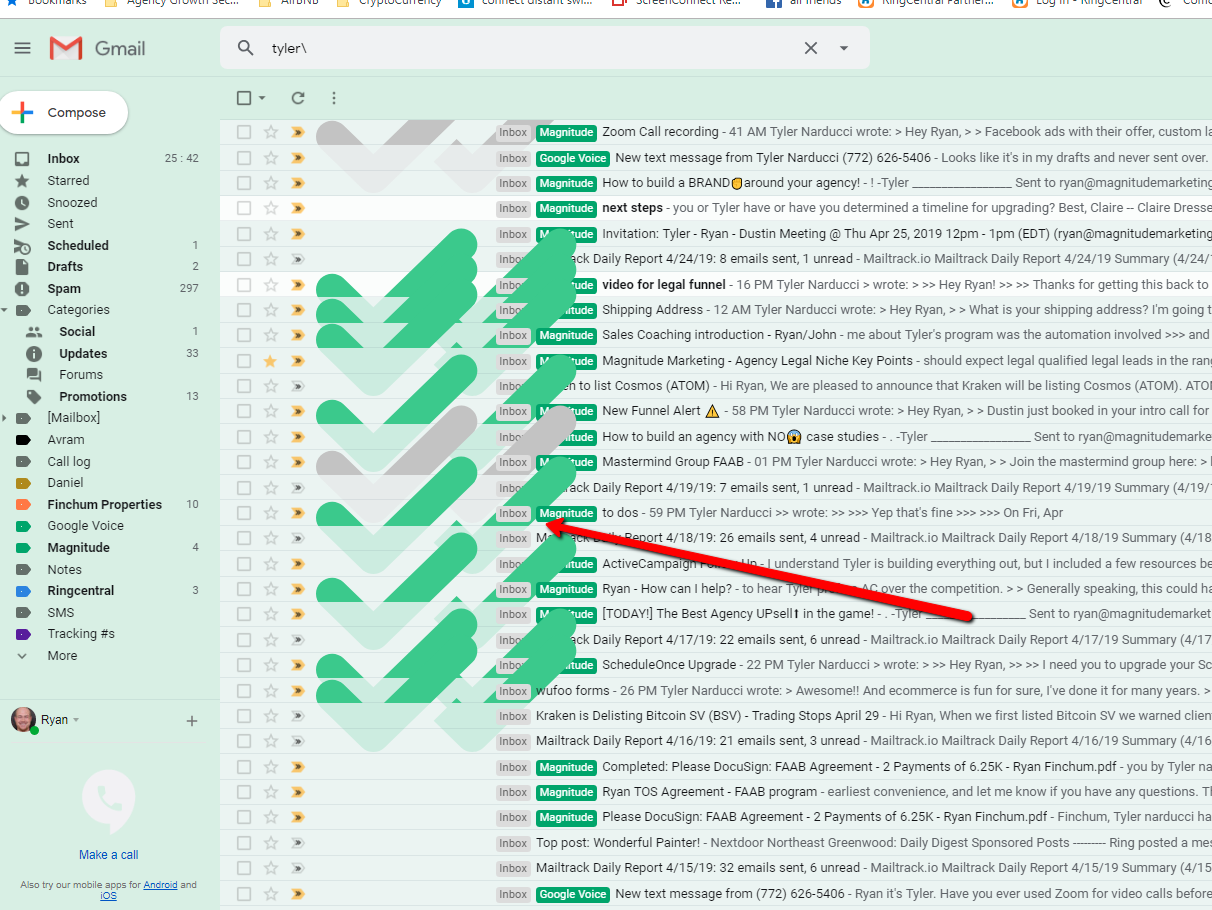Select the 'to dos' email checkbox
This screenshot has width=1212, height=910.
(244, 513)
